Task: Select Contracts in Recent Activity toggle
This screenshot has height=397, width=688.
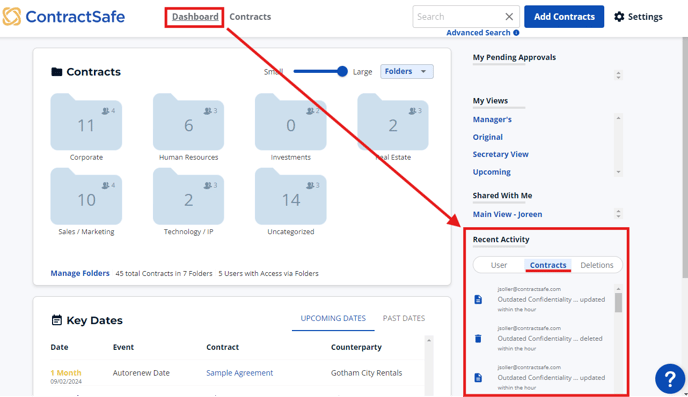Action: point(548,265)
